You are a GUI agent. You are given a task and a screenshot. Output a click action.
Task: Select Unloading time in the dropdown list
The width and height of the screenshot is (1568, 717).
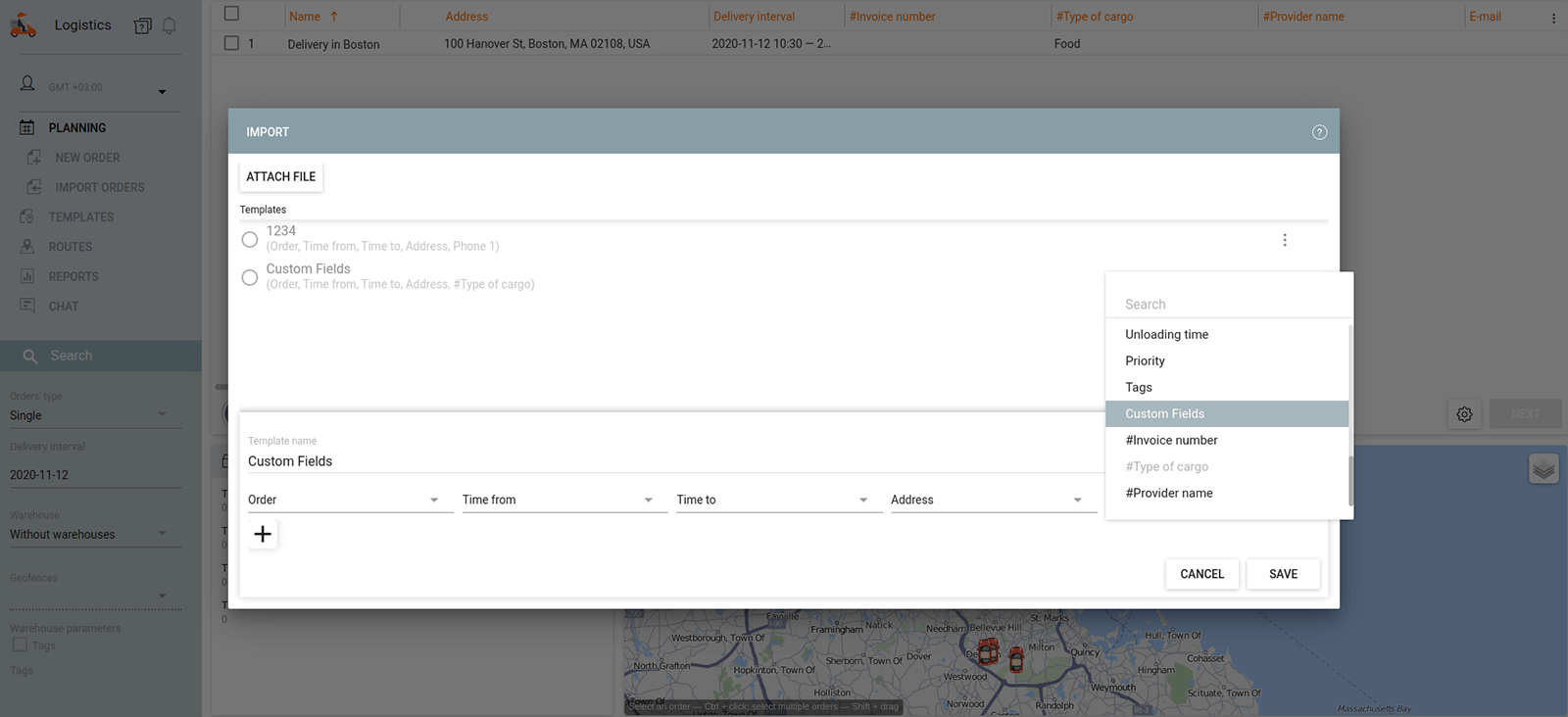click(x=1166, y=335)
